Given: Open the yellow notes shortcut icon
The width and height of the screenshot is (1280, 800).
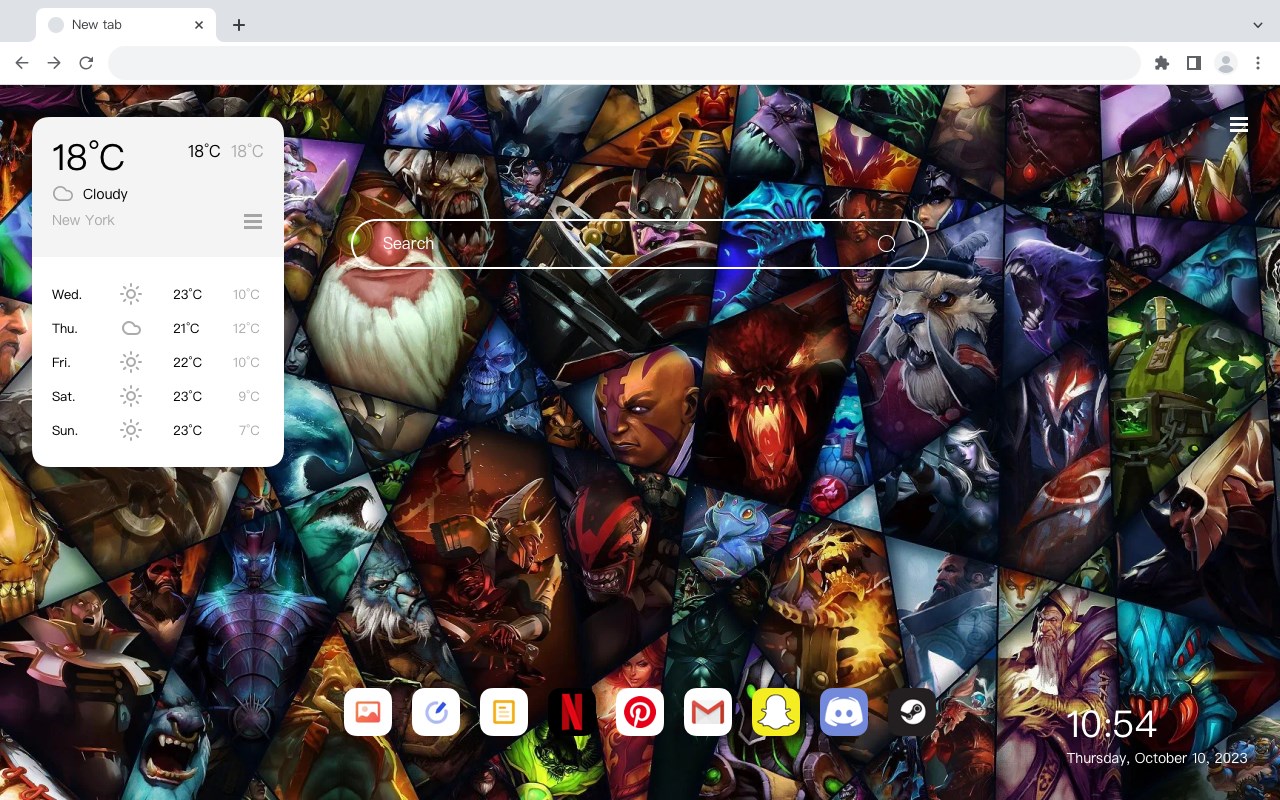Looking at the screenshot, I should pos(504,712).
